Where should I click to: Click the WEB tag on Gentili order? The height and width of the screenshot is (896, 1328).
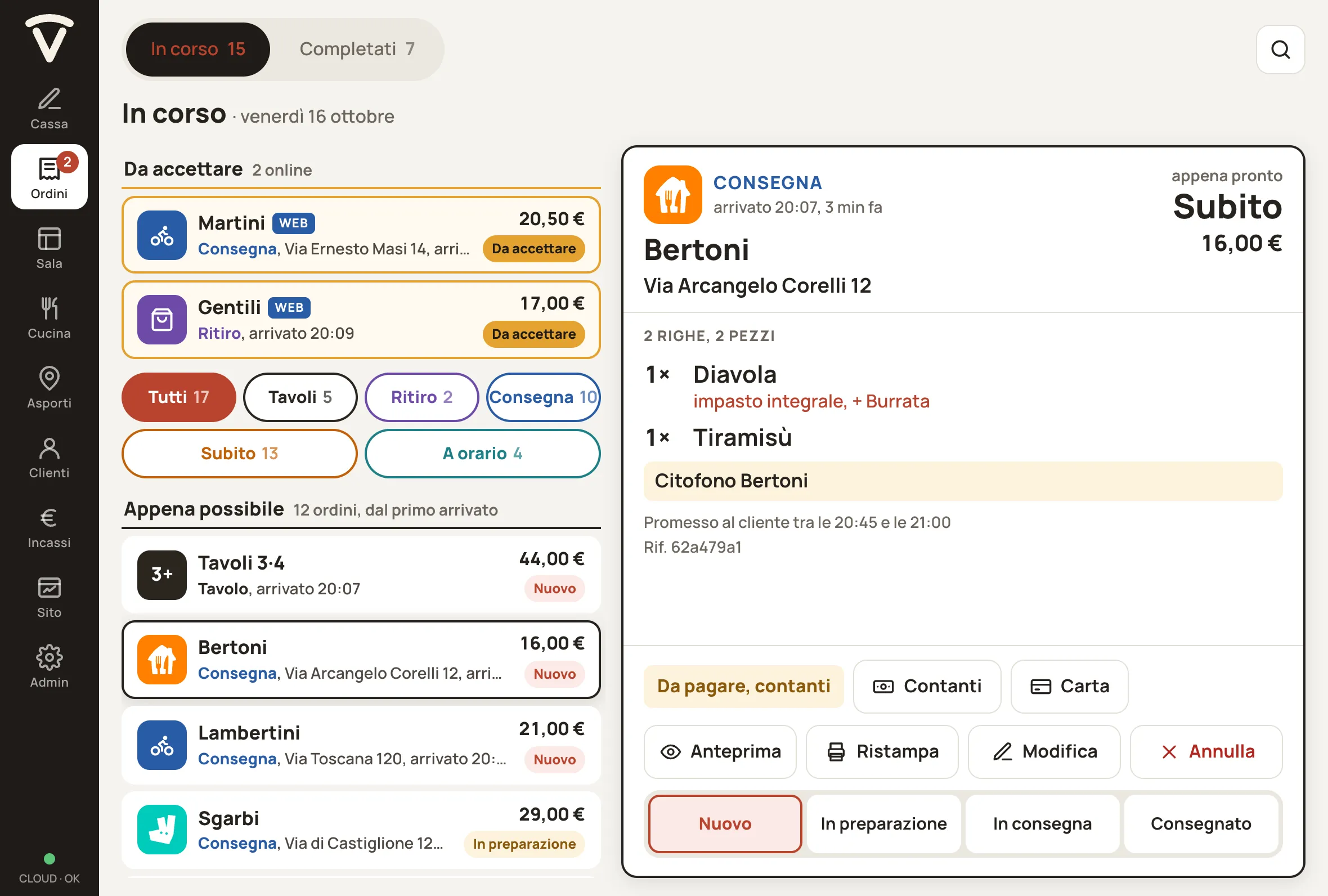click(x=289, y=308)
